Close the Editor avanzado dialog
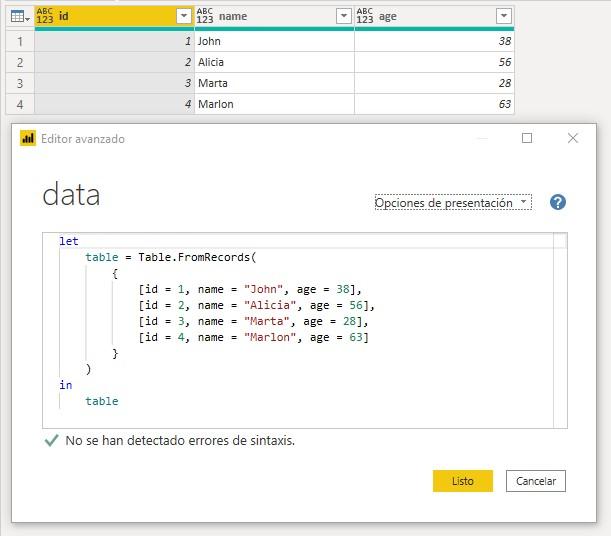 point(573,138)
